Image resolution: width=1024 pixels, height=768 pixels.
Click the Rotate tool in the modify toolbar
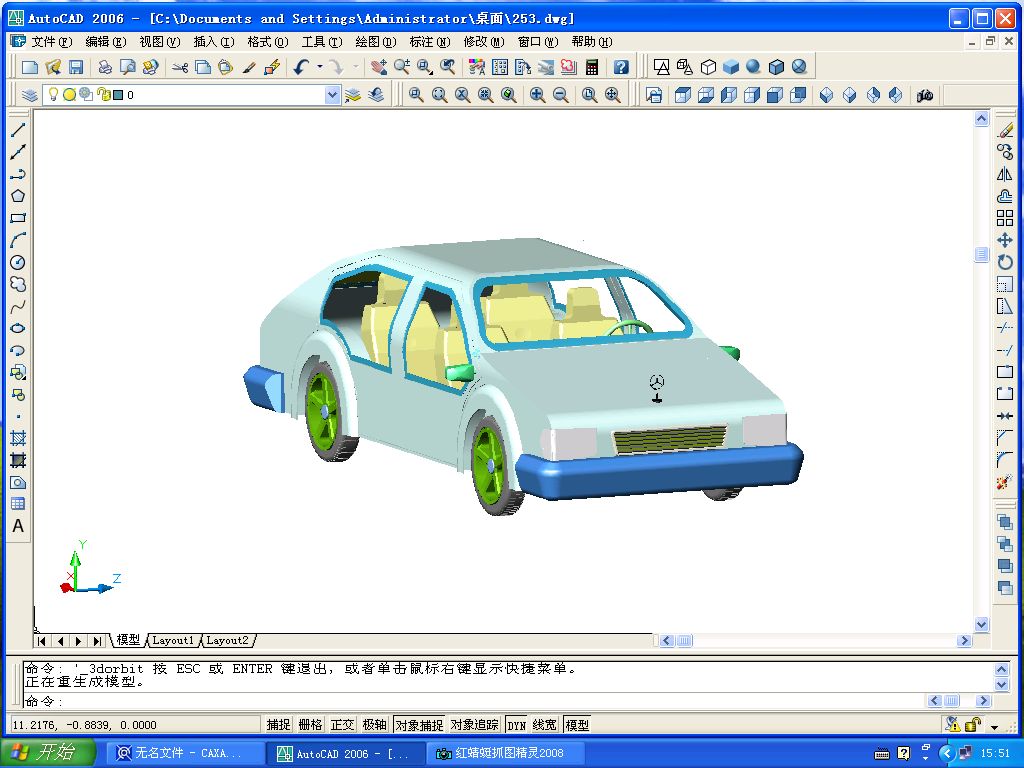click(1005, 262)
